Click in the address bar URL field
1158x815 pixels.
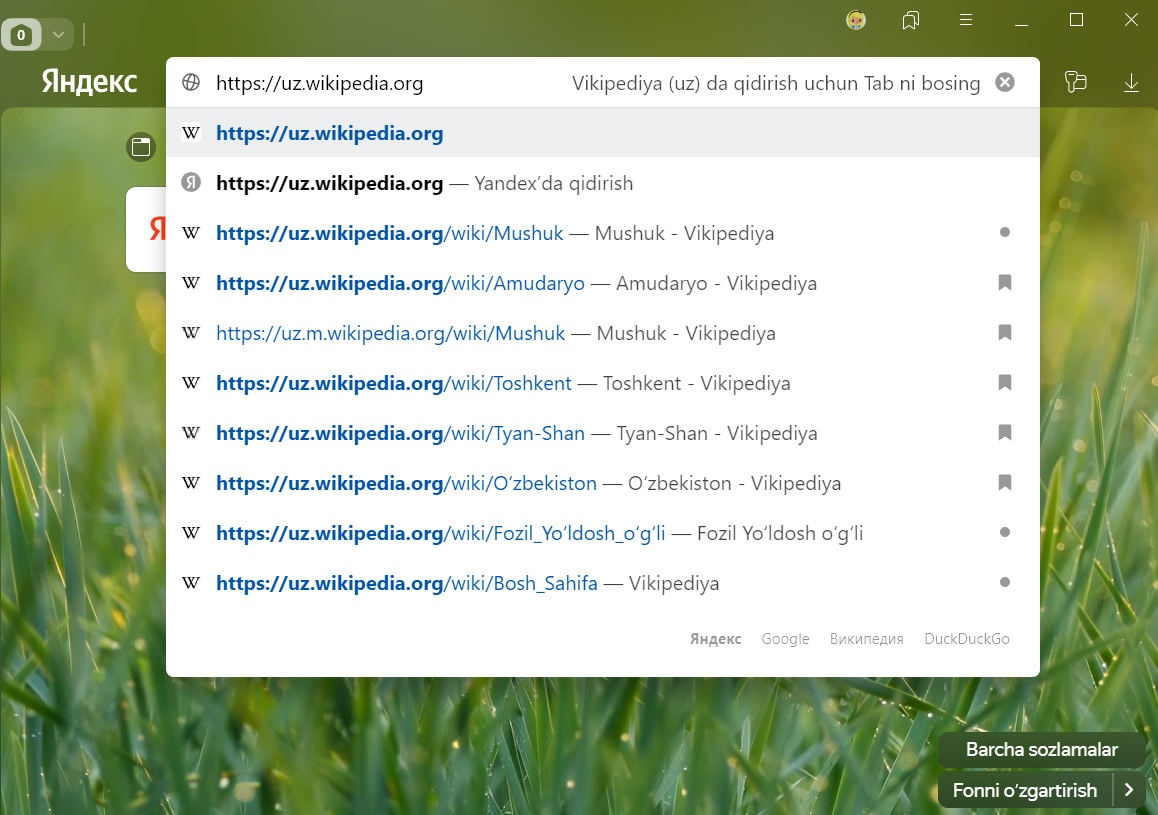(x=380, y=83)
